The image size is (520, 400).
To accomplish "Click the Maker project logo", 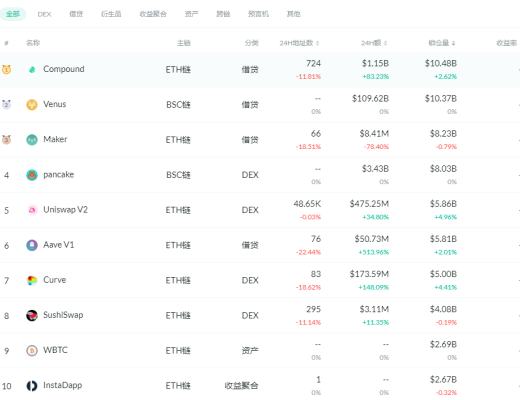I will [x=32, y=140].
